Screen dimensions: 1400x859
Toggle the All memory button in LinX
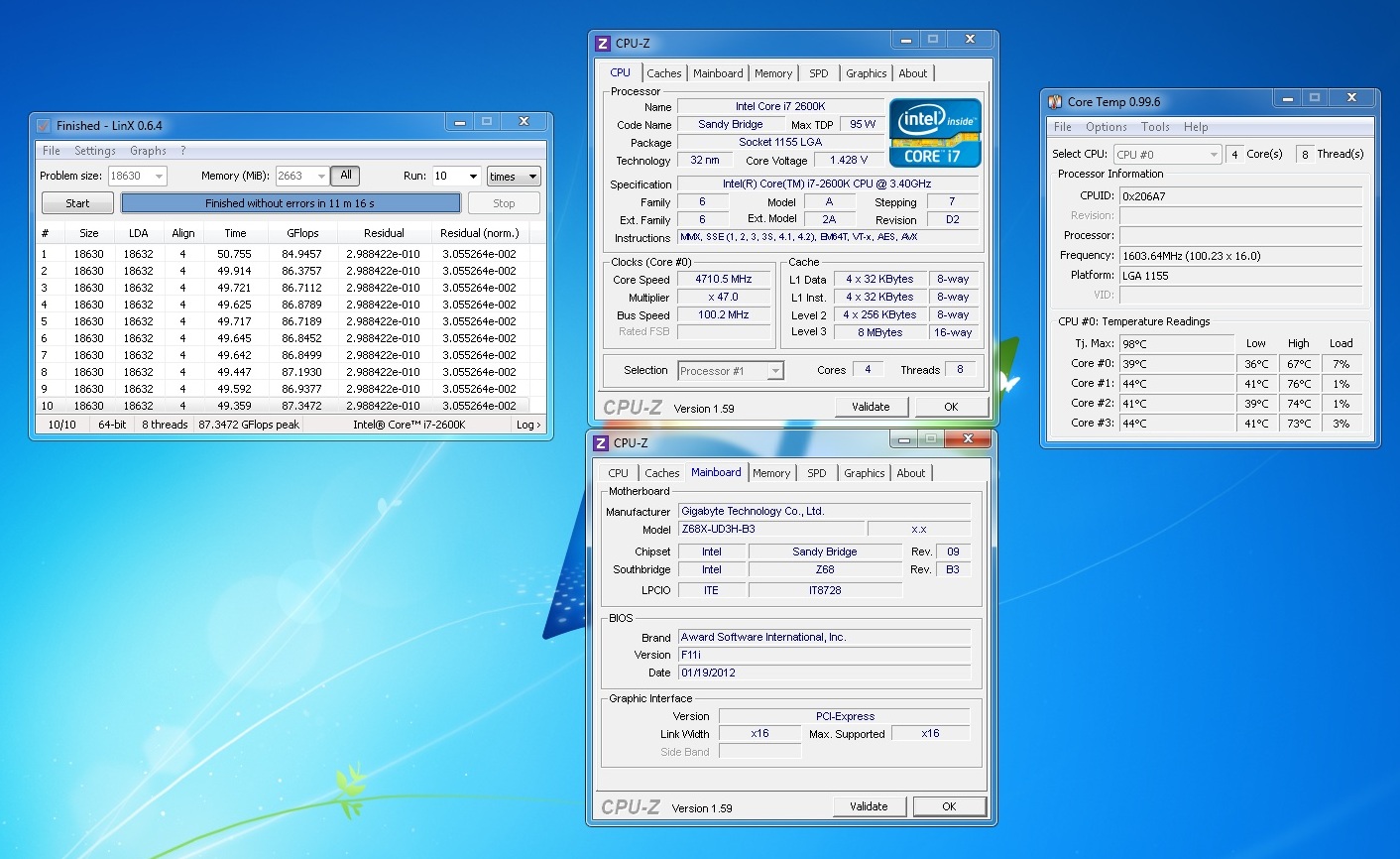pos(345,176)
